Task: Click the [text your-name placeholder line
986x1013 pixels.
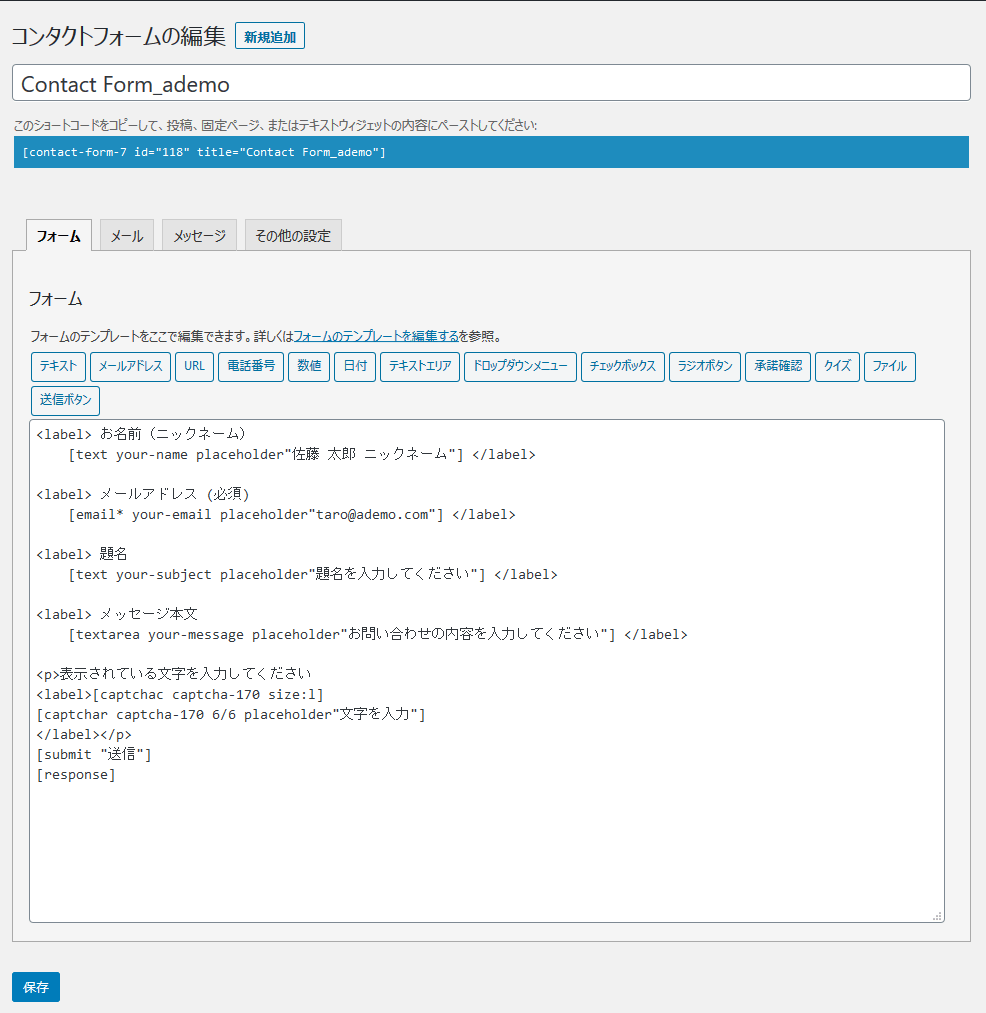Action: click(x=302, y=454)
